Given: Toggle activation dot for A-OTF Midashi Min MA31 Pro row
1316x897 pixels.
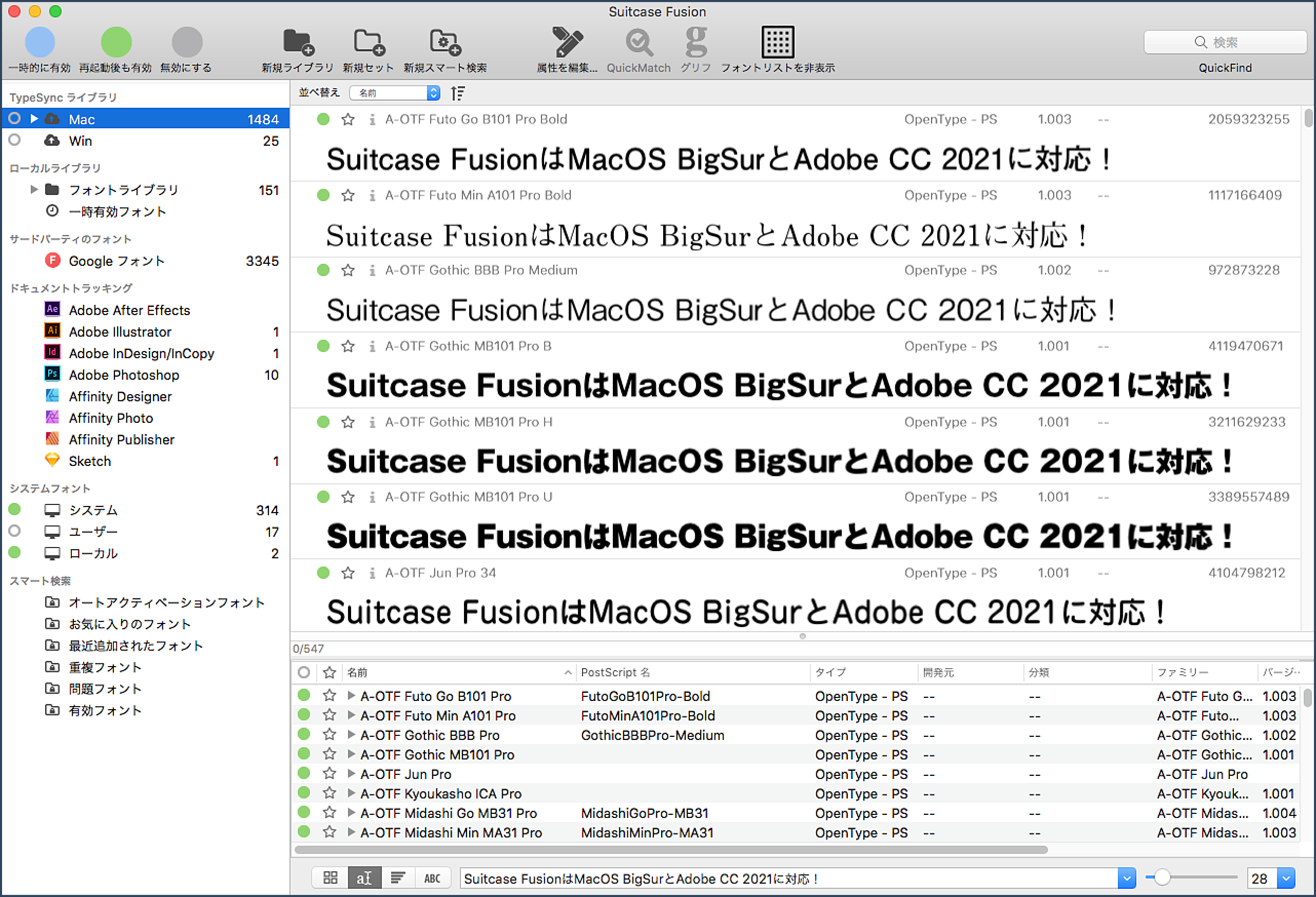Looking at the screenshot, I should tap(304, 831).
